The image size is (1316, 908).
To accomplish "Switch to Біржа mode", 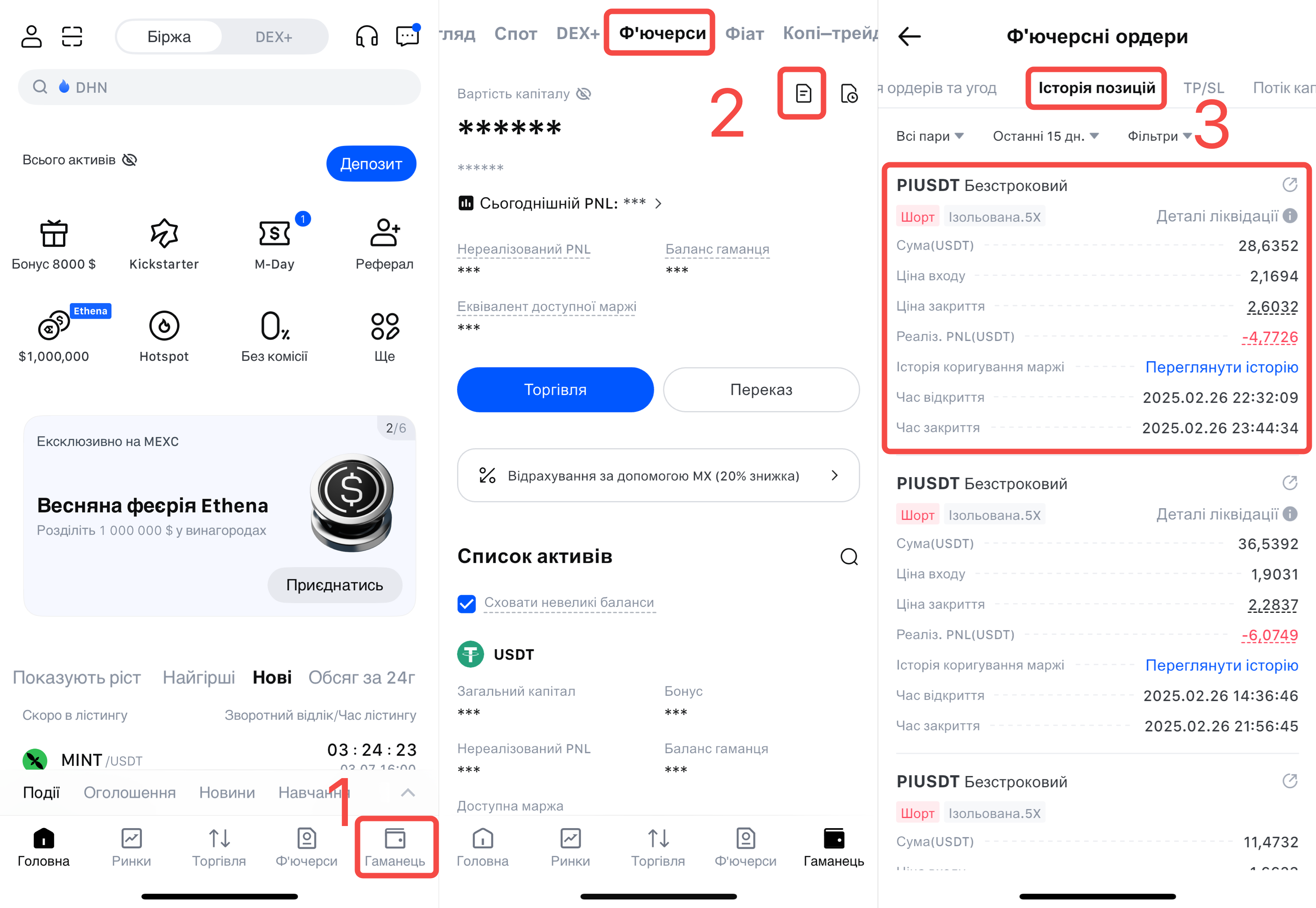I will [x=169, y=37].
